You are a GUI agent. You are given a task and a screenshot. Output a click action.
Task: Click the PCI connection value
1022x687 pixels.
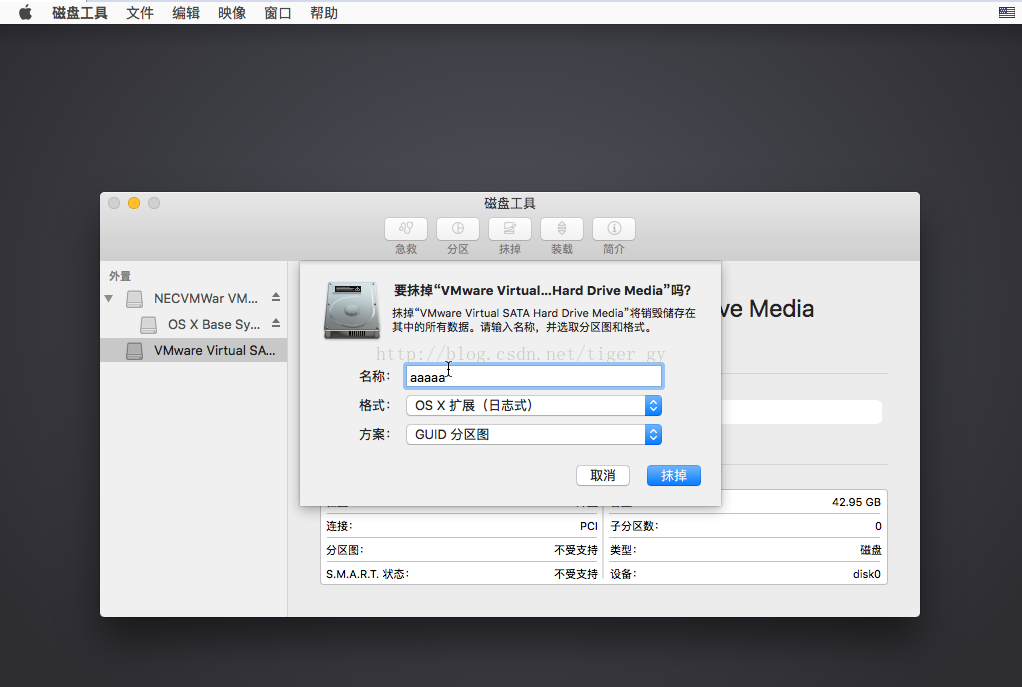(589, 526)
